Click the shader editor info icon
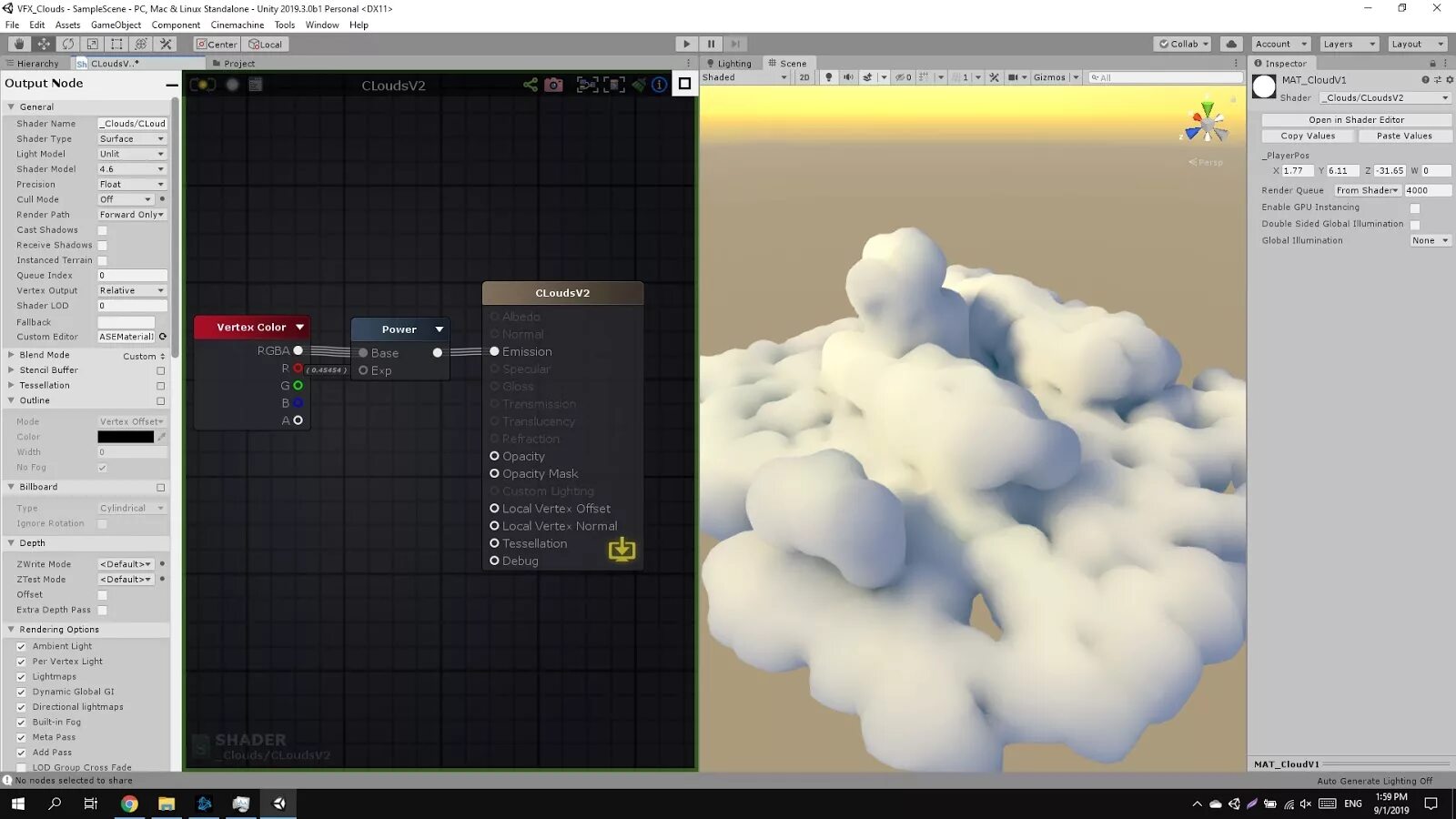 (660, 85)
